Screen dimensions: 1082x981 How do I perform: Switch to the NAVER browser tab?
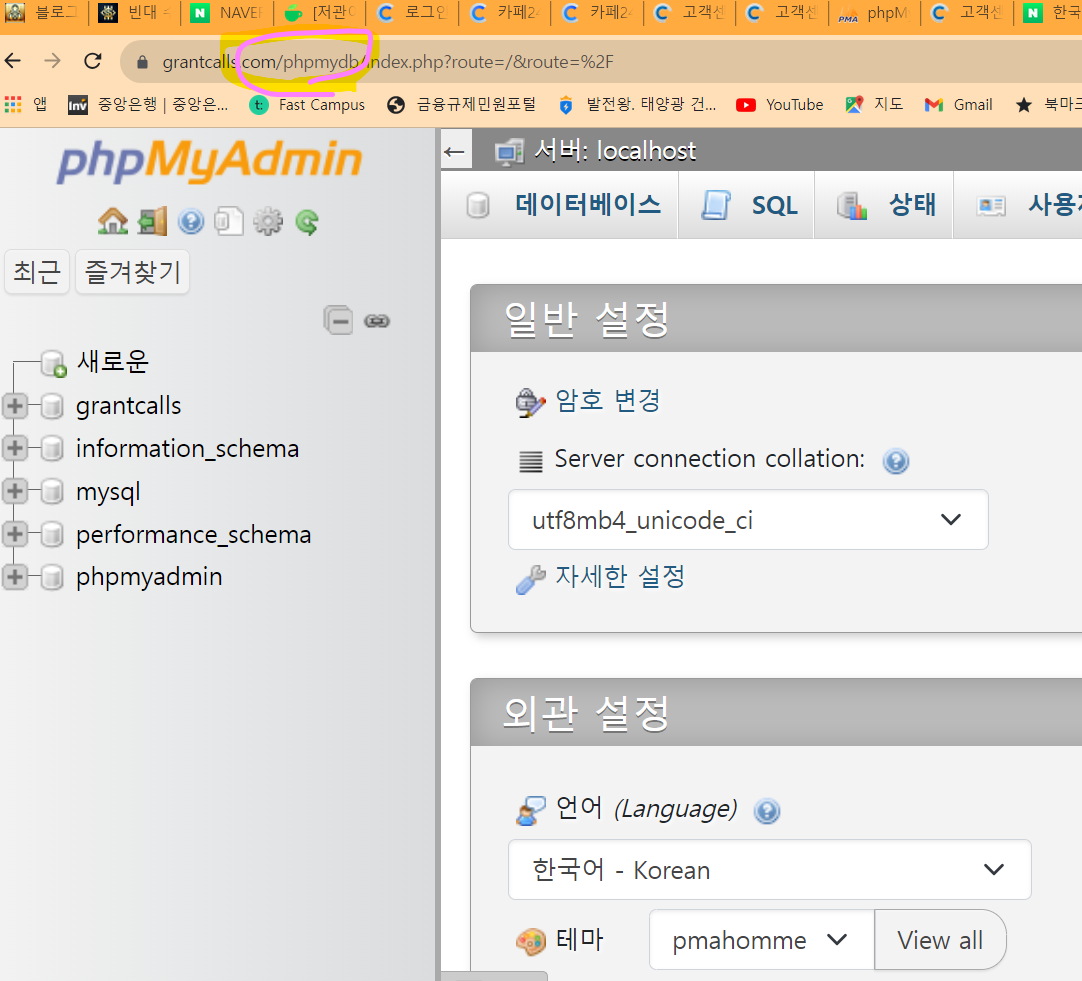(x=228, y=12)
